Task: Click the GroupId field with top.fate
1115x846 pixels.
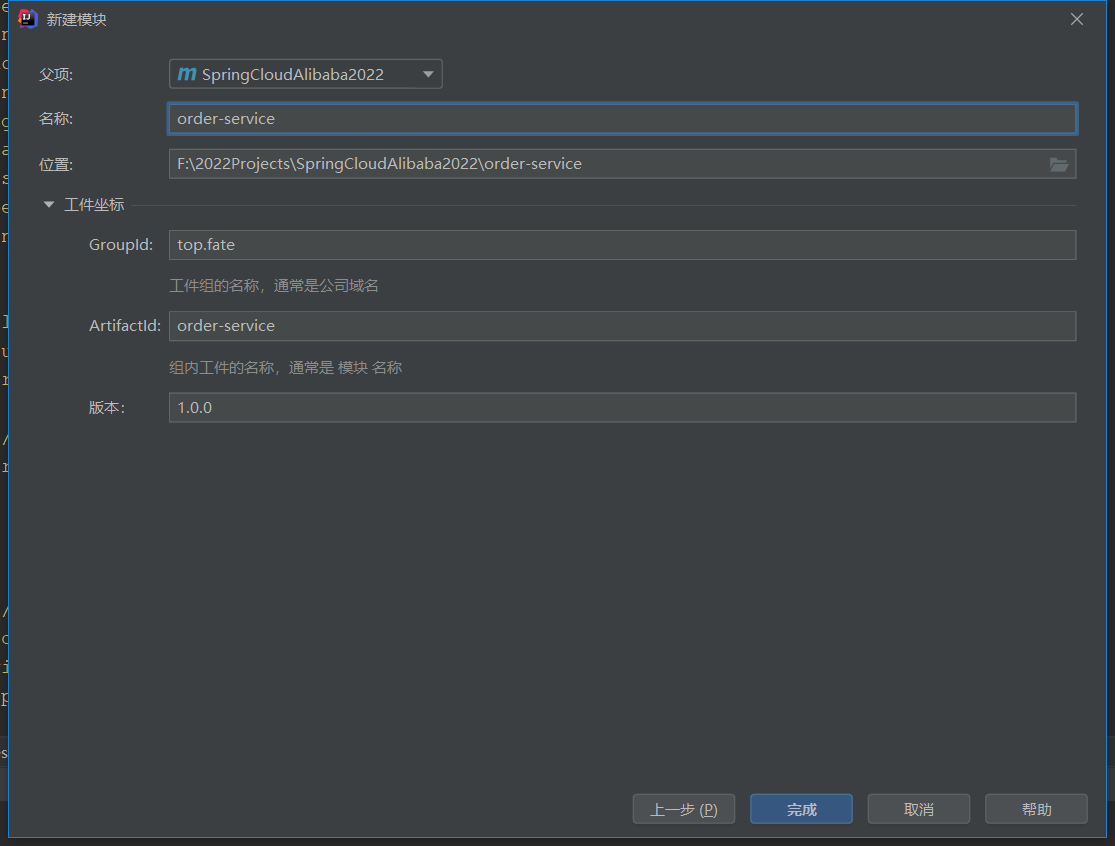Action: pyautogui.click(x=622, y=245)
